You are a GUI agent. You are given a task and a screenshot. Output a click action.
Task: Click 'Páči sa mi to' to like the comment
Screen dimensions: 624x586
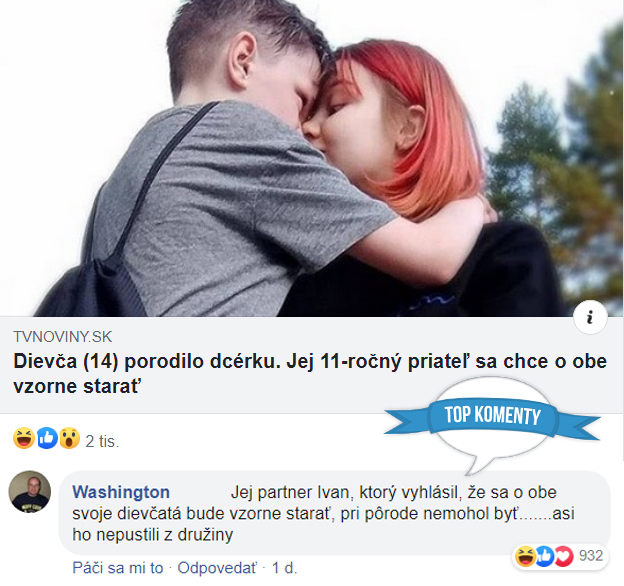click(x=118, y=568)
